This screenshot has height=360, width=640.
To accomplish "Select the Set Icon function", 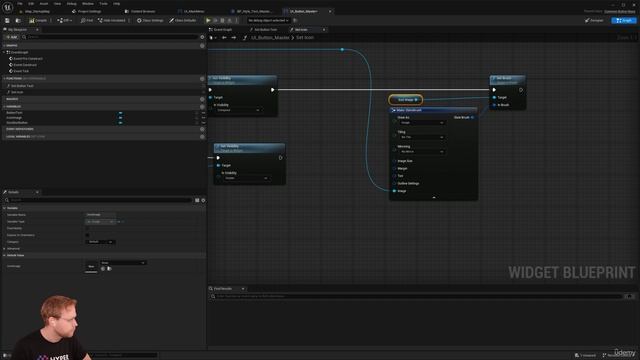I will pyautogui.click(x=17, y=92).
